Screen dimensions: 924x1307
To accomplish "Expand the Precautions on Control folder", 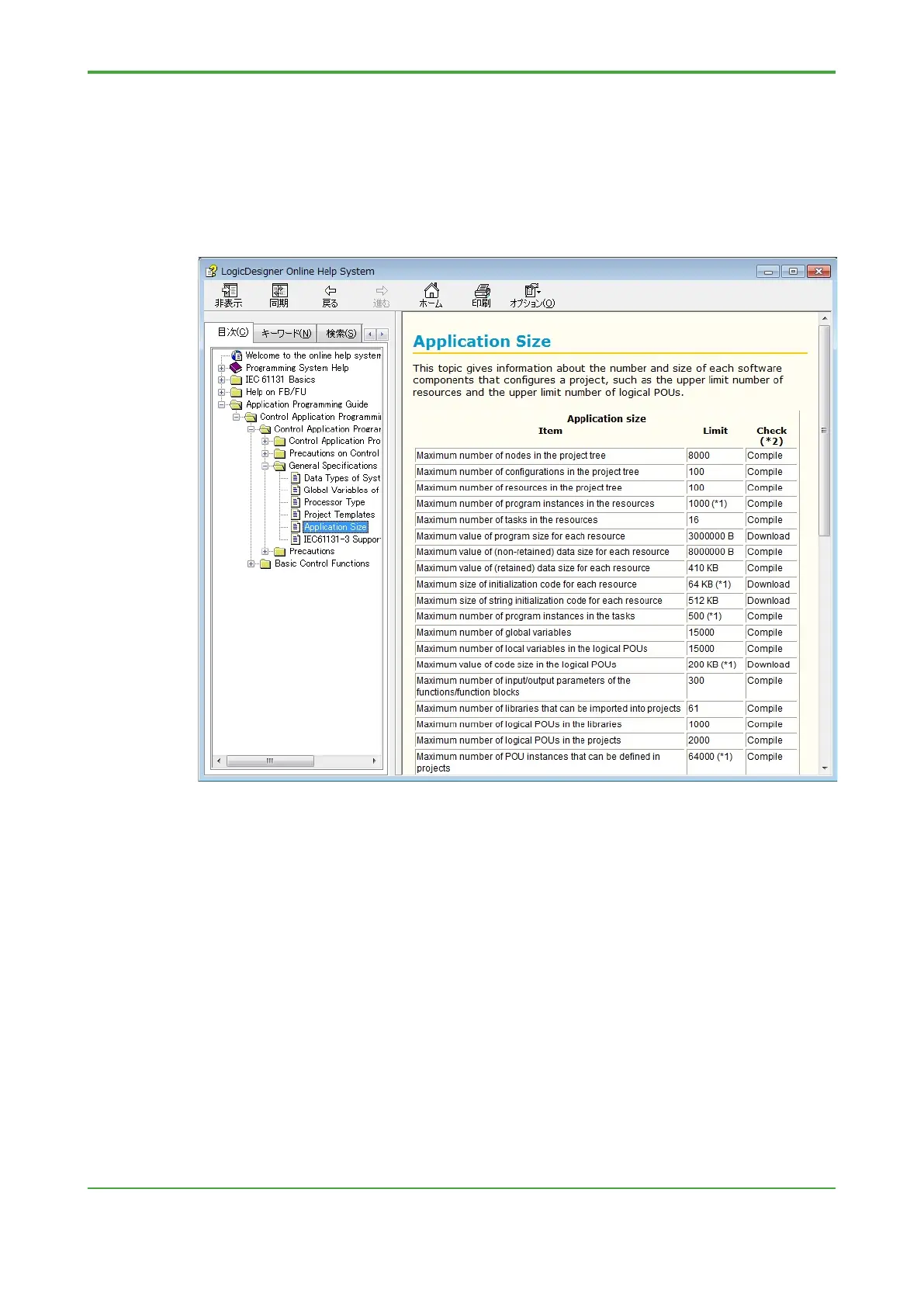I will pyautogui.click(x=265, y=453).
